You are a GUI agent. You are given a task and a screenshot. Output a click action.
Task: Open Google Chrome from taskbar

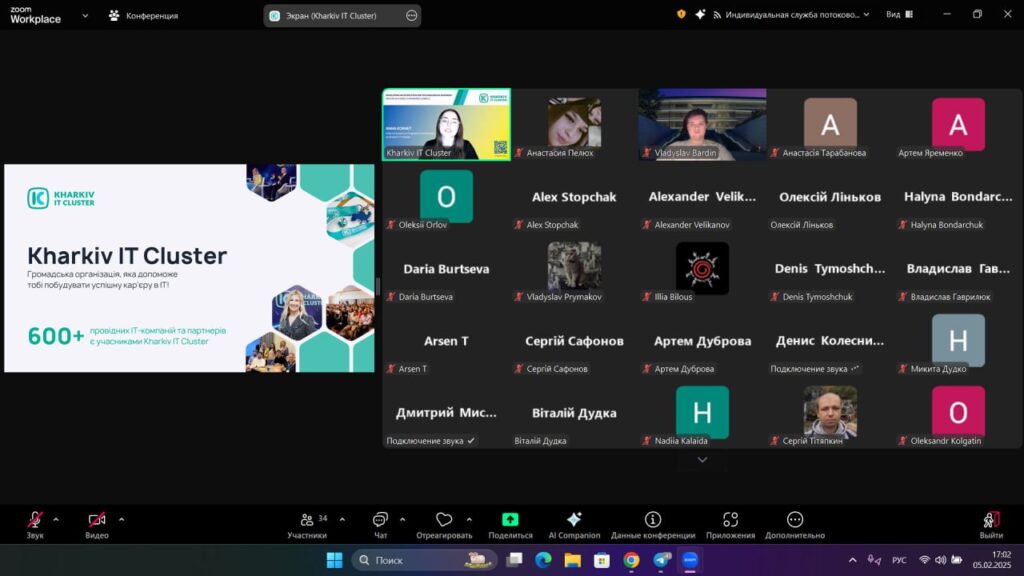[631, 560]
